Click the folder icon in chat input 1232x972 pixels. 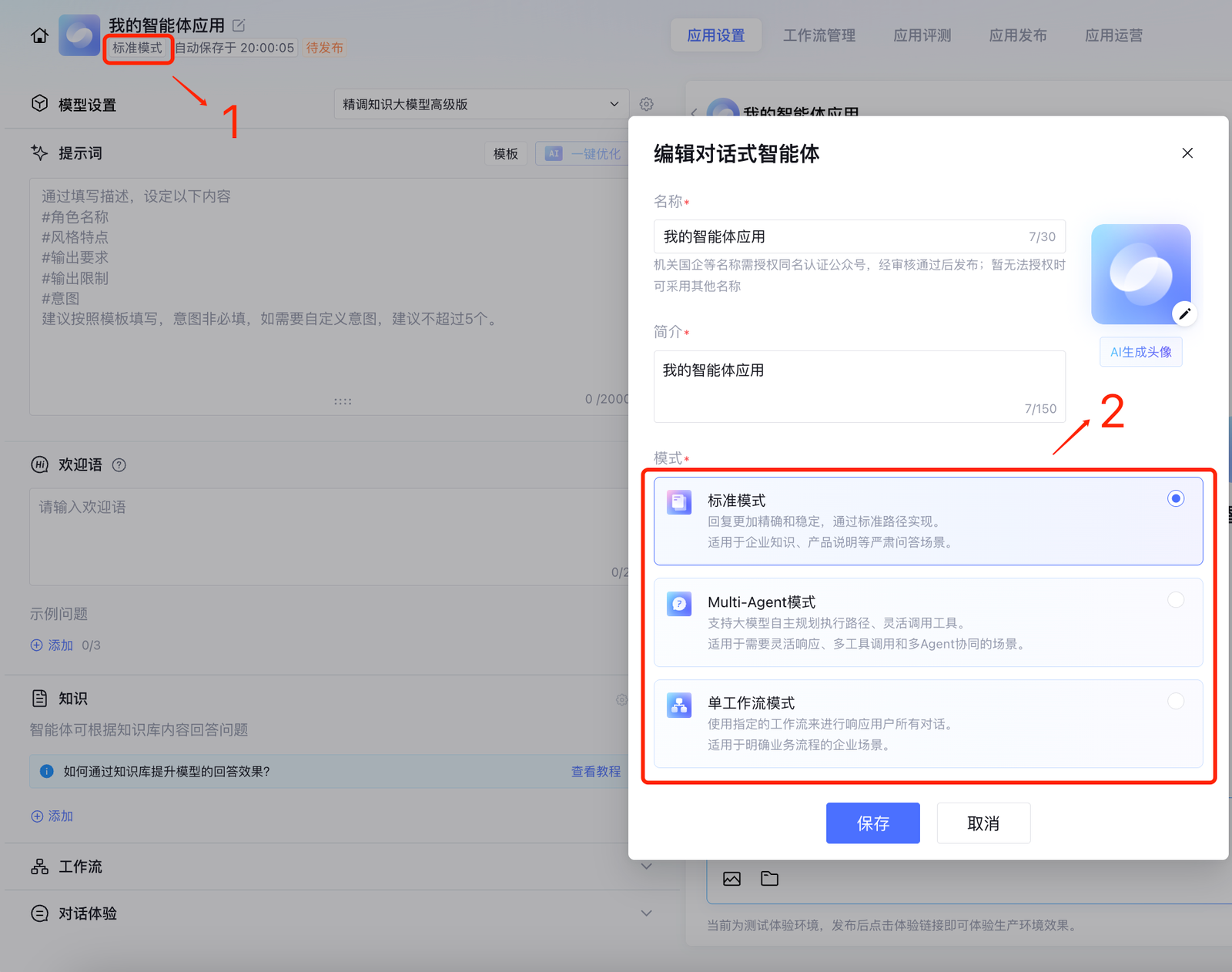(769, 879)
